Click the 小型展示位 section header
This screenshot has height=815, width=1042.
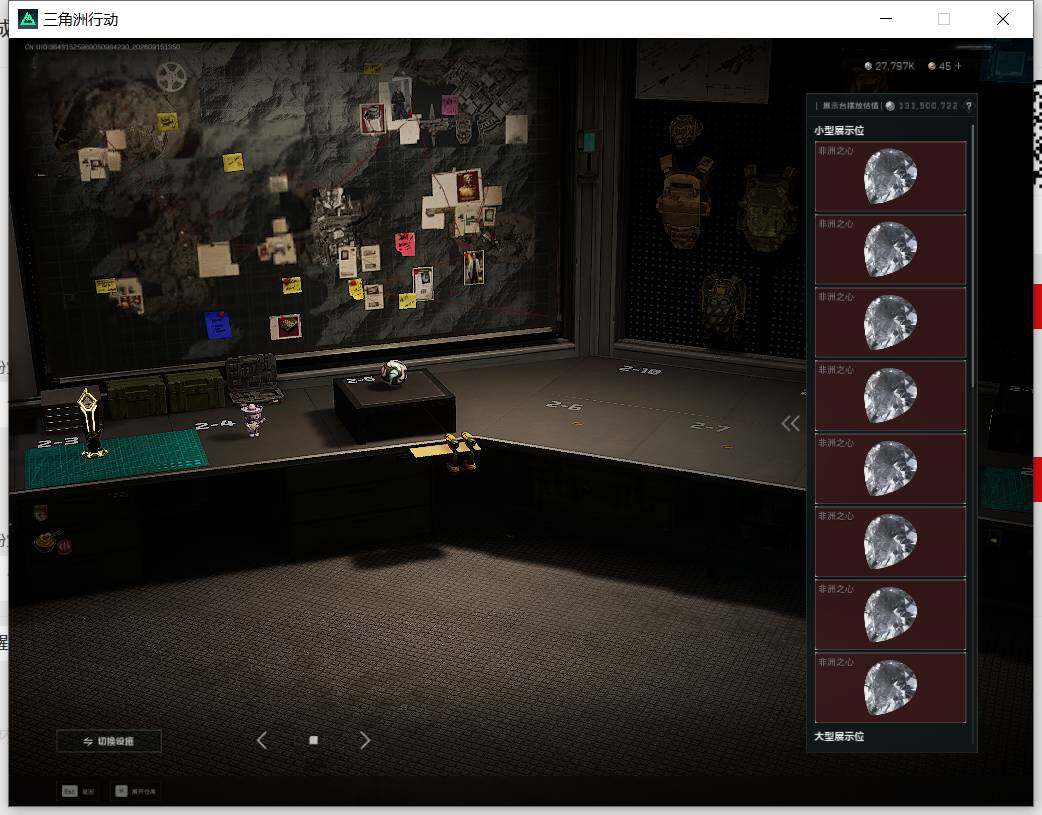[839, 130]
